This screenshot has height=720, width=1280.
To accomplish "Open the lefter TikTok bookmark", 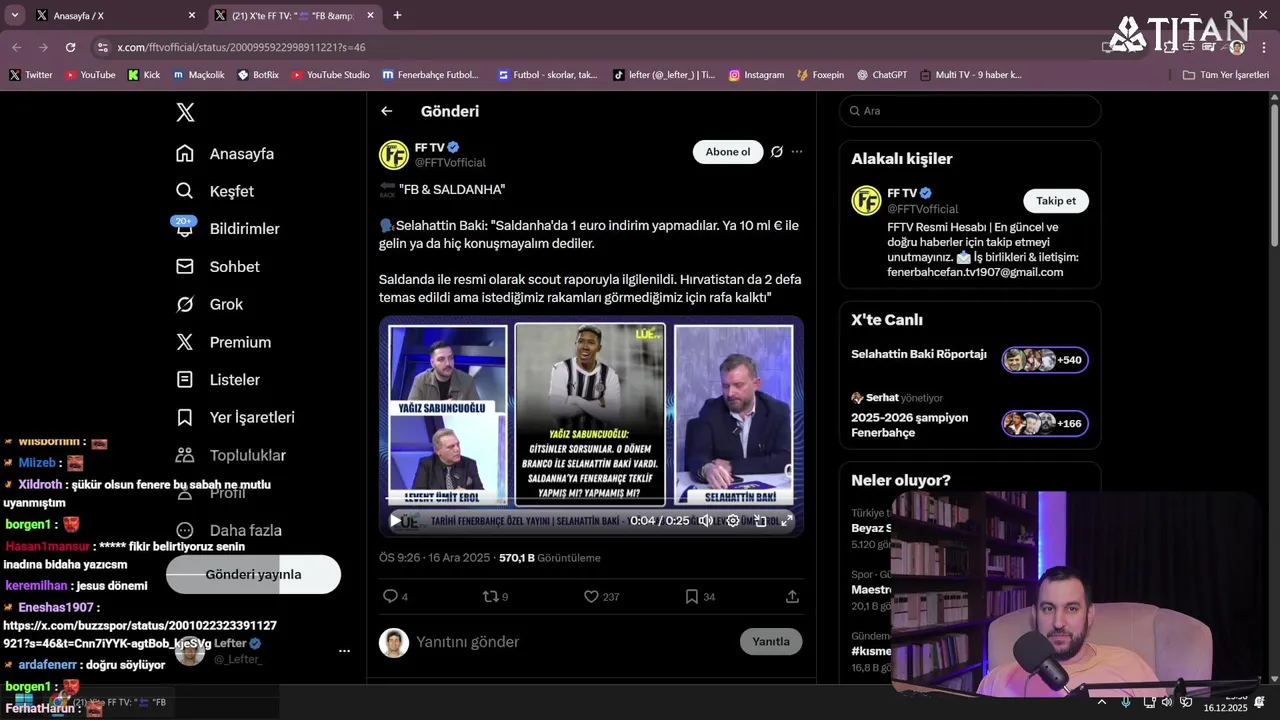I will click(664, 75).
